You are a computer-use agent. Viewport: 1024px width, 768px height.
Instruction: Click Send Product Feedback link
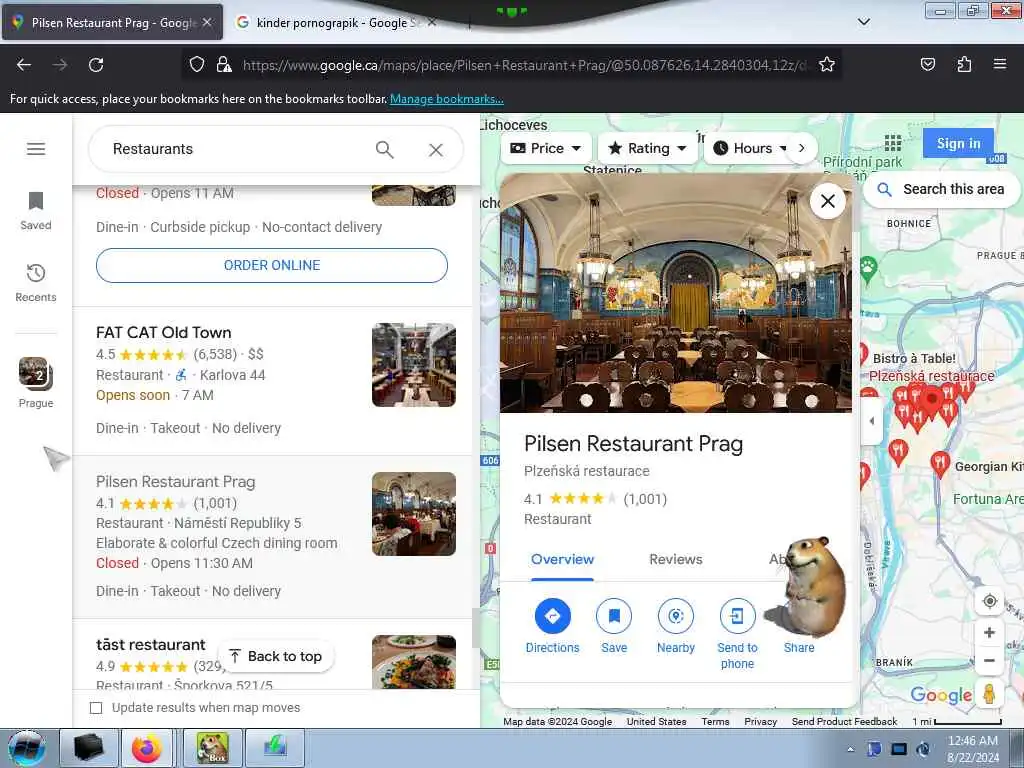click(844, 722)
